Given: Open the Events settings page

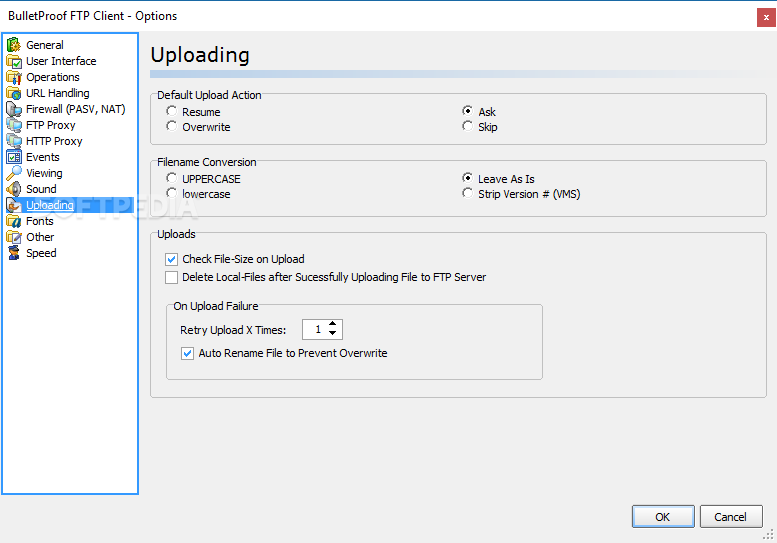Looking at the screenshot, I should pyautogui.click(x=43, y=157).
